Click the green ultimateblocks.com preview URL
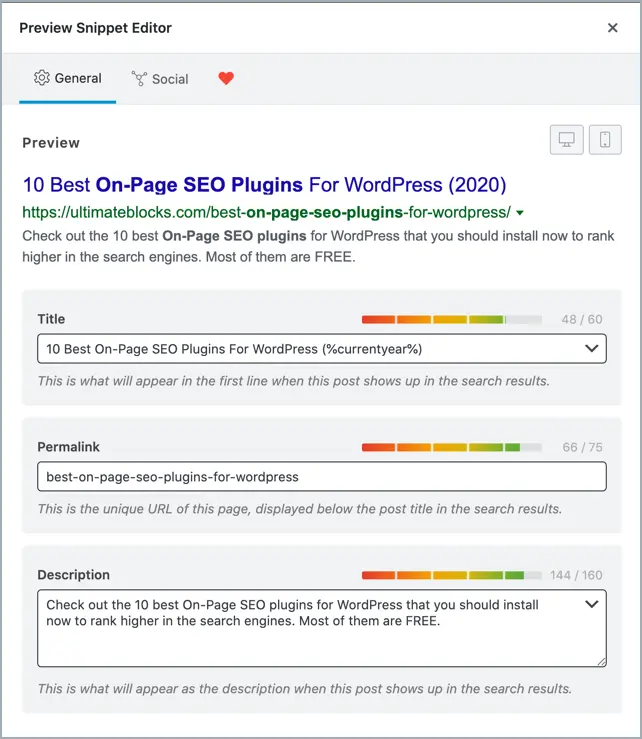Screen dimensions: 642x739 pos(266,213)
